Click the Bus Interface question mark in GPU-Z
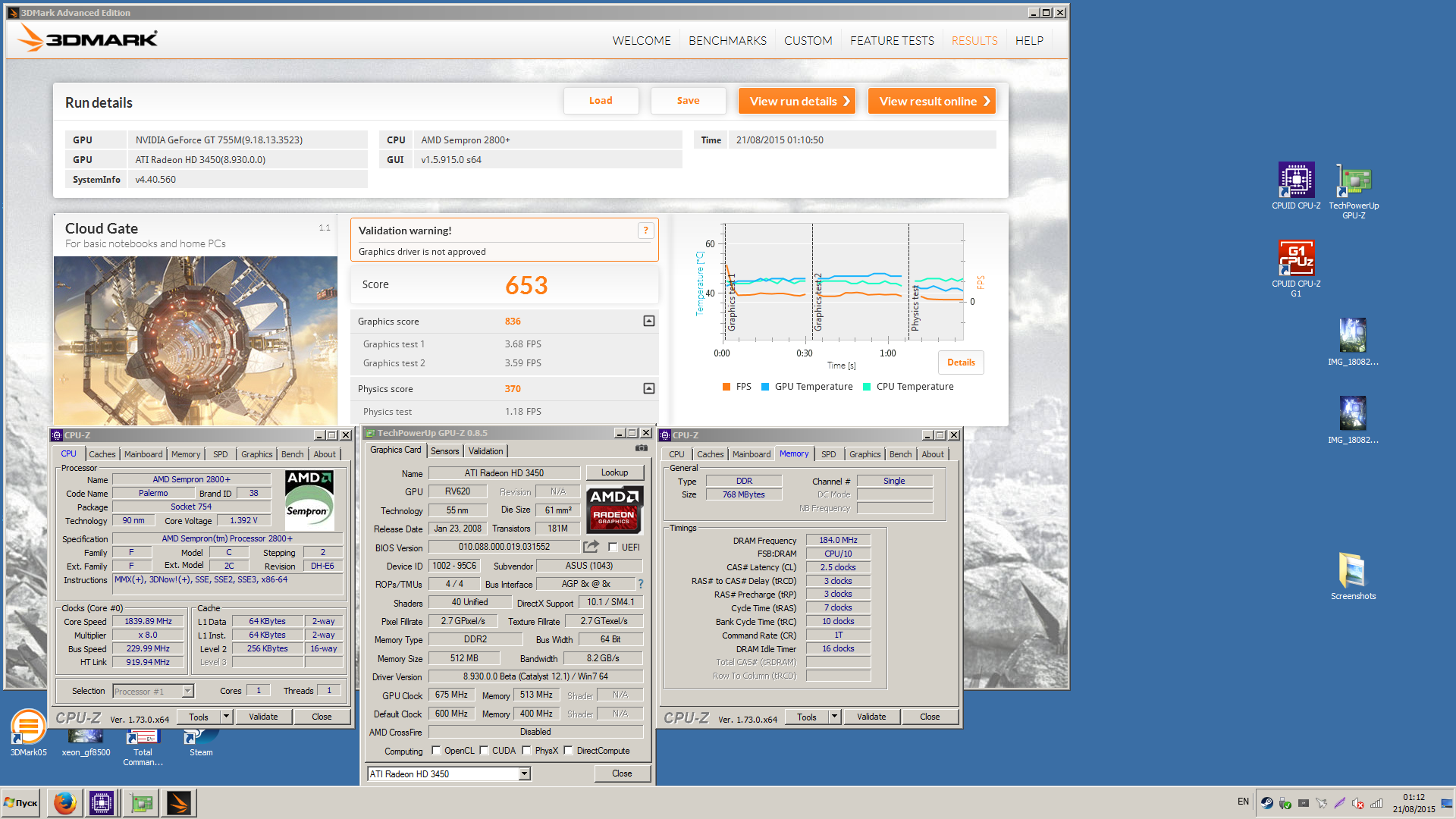Image resolution: width=1456 pixels, height=819 pixels. [x=641, y=584]
